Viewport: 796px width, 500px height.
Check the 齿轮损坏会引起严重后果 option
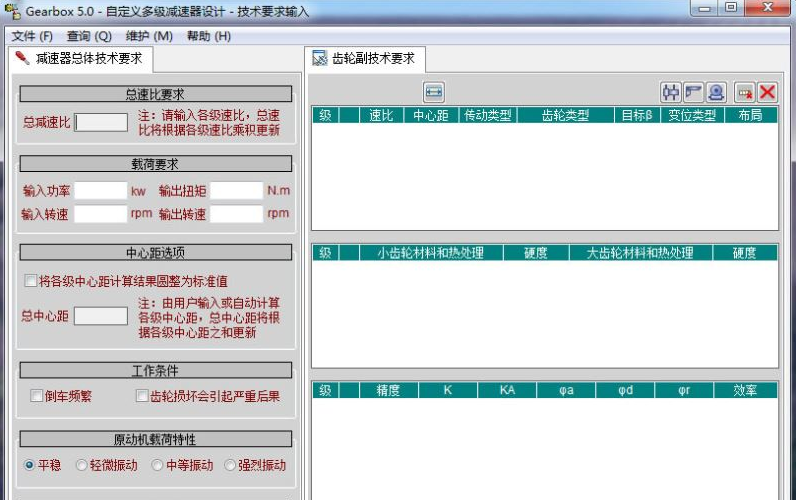tap(142, 396)
